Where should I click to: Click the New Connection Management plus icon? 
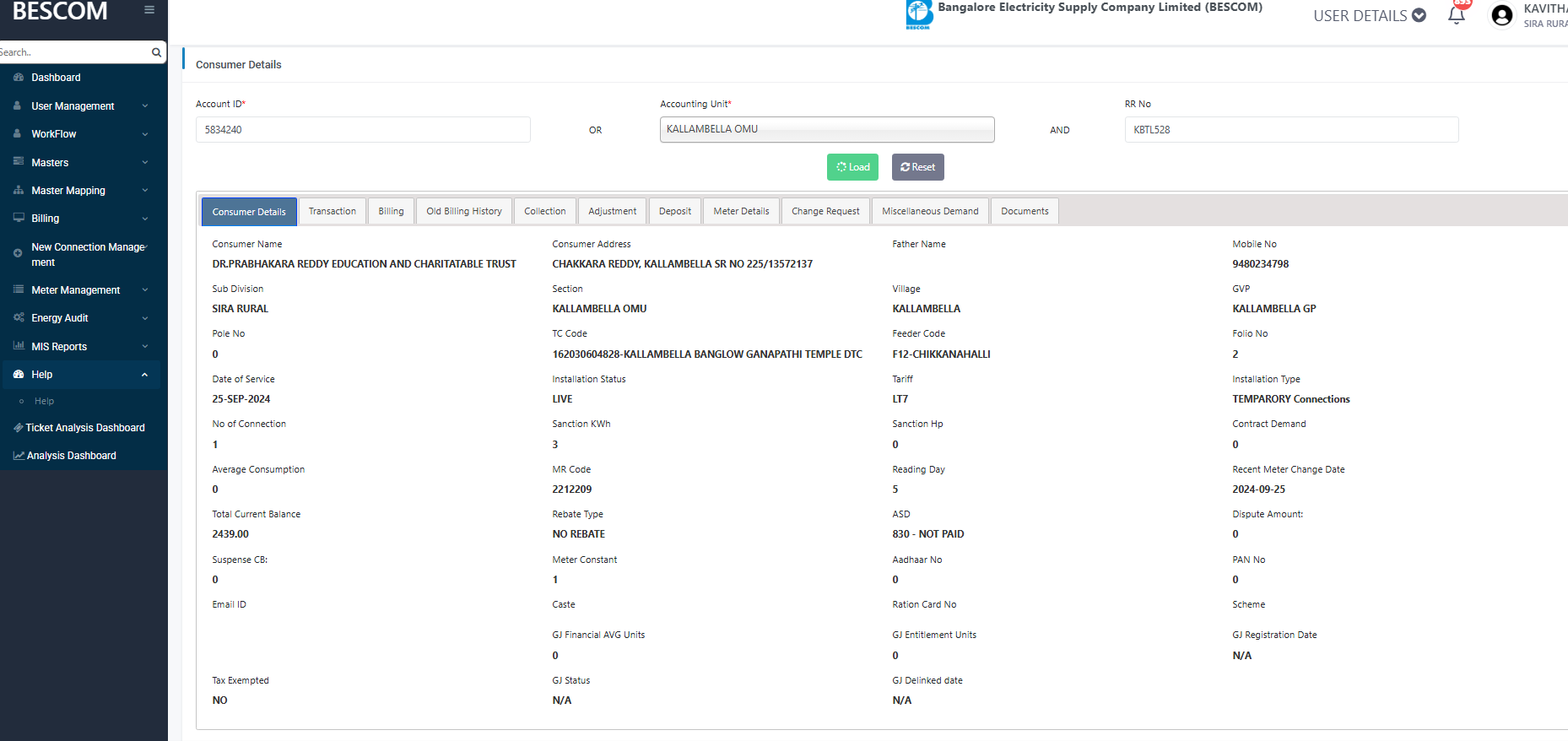point(18,253)
